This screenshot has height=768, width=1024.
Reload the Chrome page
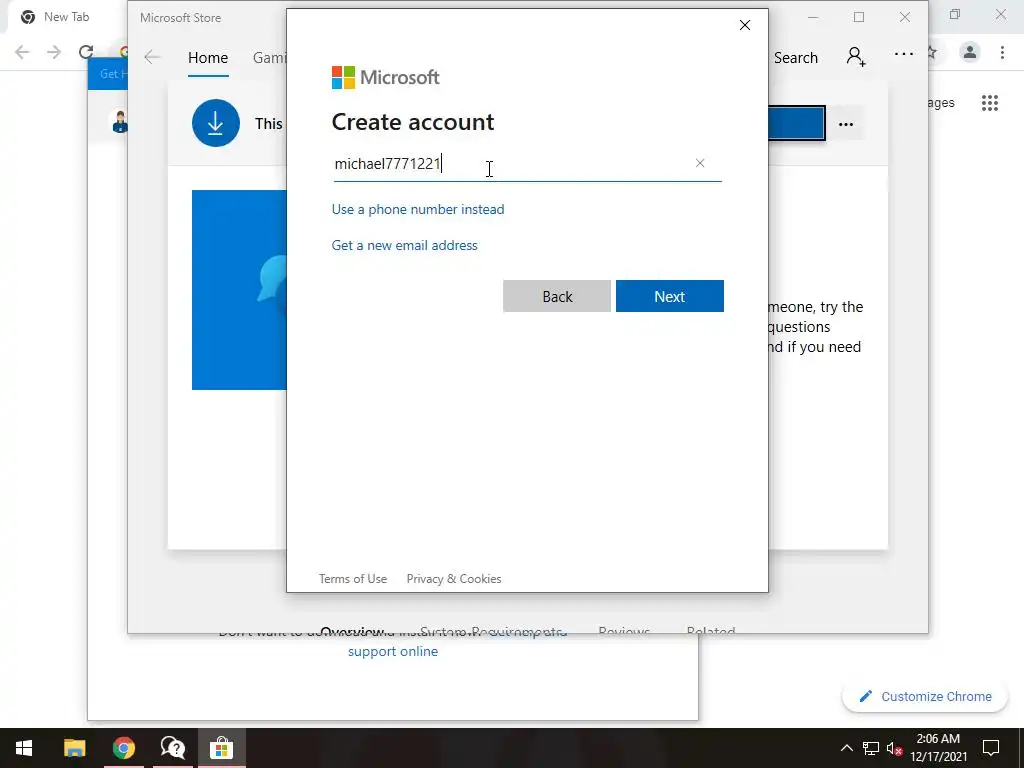coord(86,52)
